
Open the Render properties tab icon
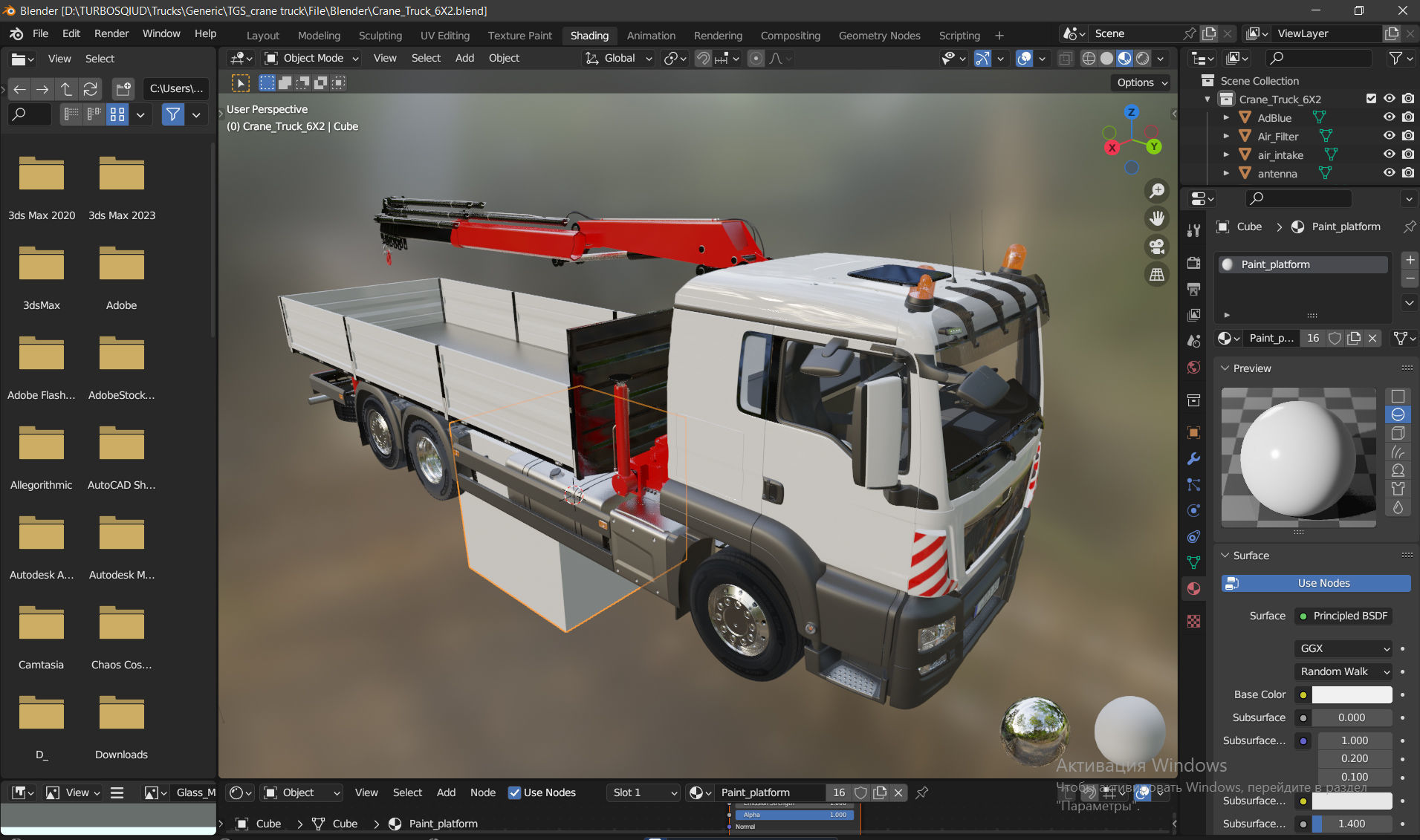coord(1193,263)
